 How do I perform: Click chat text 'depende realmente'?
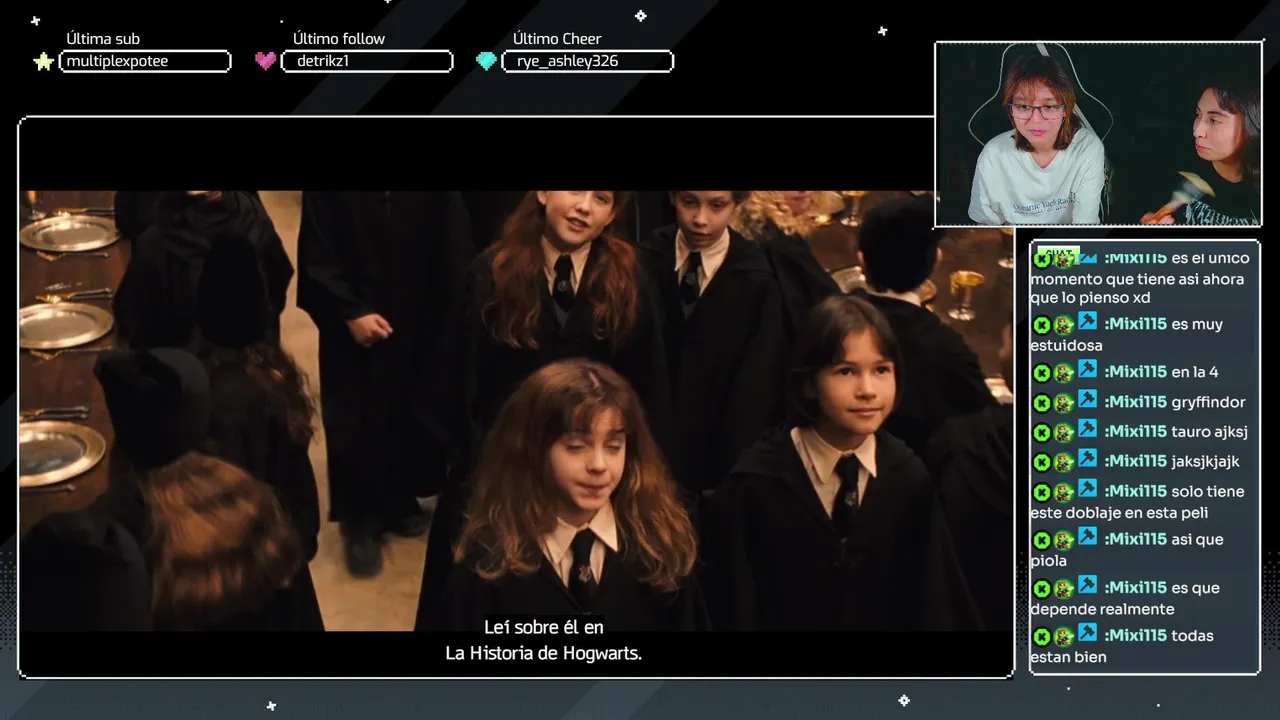[1102, 609]
